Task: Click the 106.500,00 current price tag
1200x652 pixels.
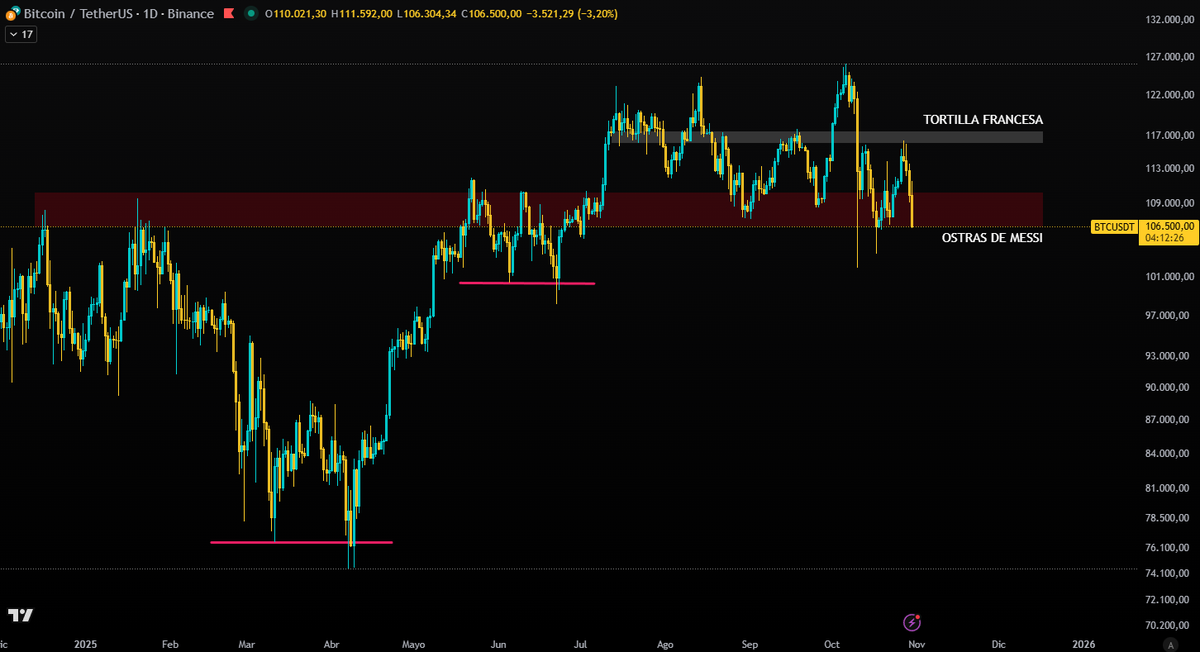Action: (1168, 227)
